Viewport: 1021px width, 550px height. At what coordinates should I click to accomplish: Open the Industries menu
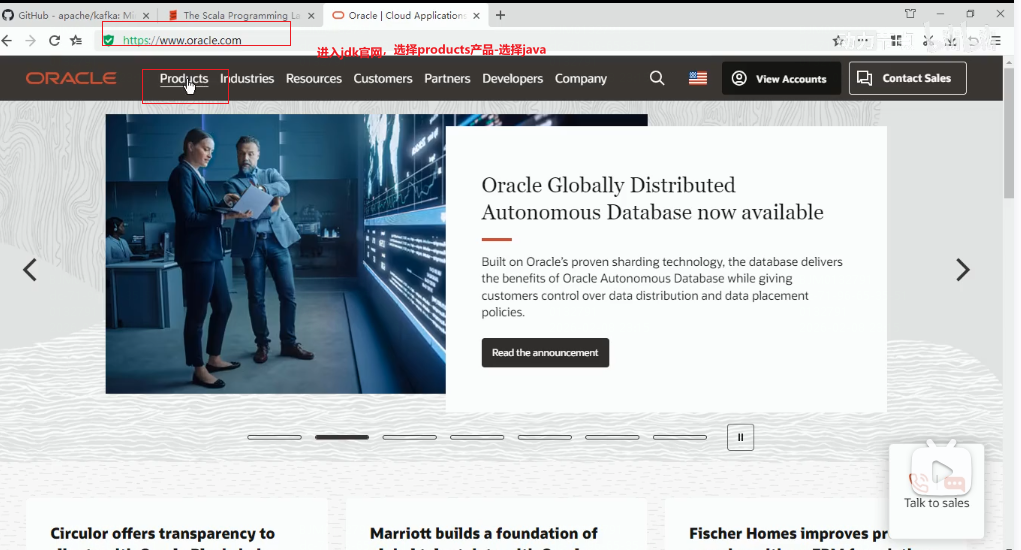tap(247, 79)
